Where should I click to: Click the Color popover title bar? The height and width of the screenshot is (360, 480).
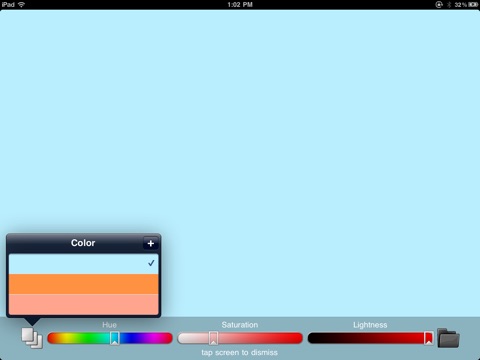pyautogui.click(x=83, y=243)
